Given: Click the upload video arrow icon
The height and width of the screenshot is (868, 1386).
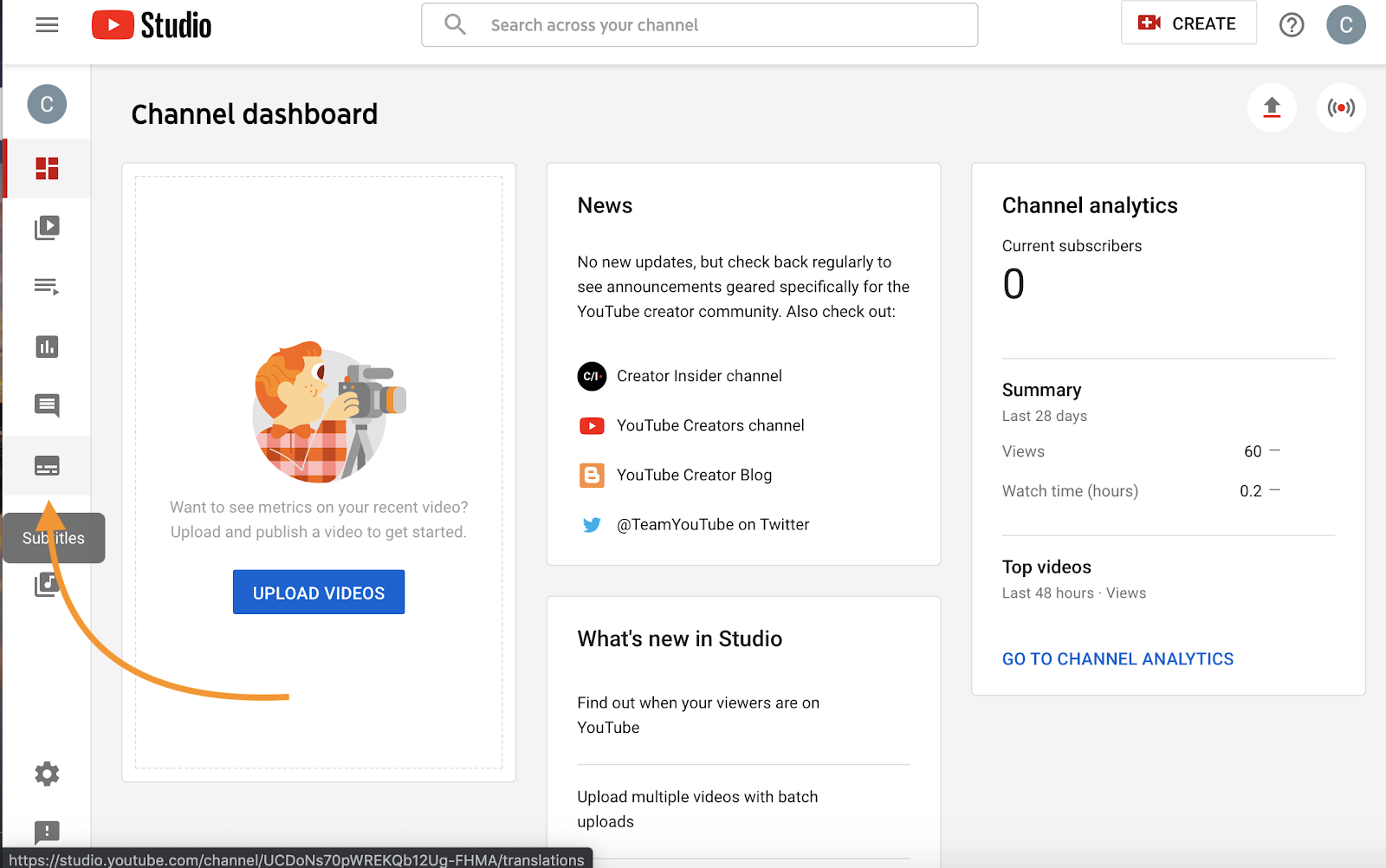Looking at the screenshot, I should click(x=1272, y=107).
